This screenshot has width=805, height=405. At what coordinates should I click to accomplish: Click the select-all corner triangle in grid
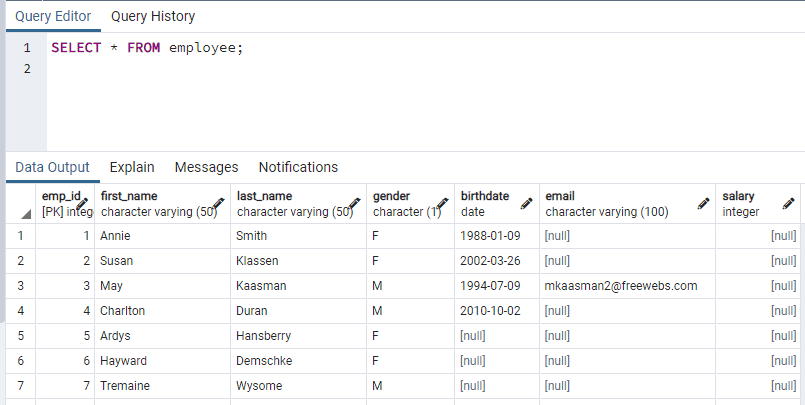tap(26, 214)
